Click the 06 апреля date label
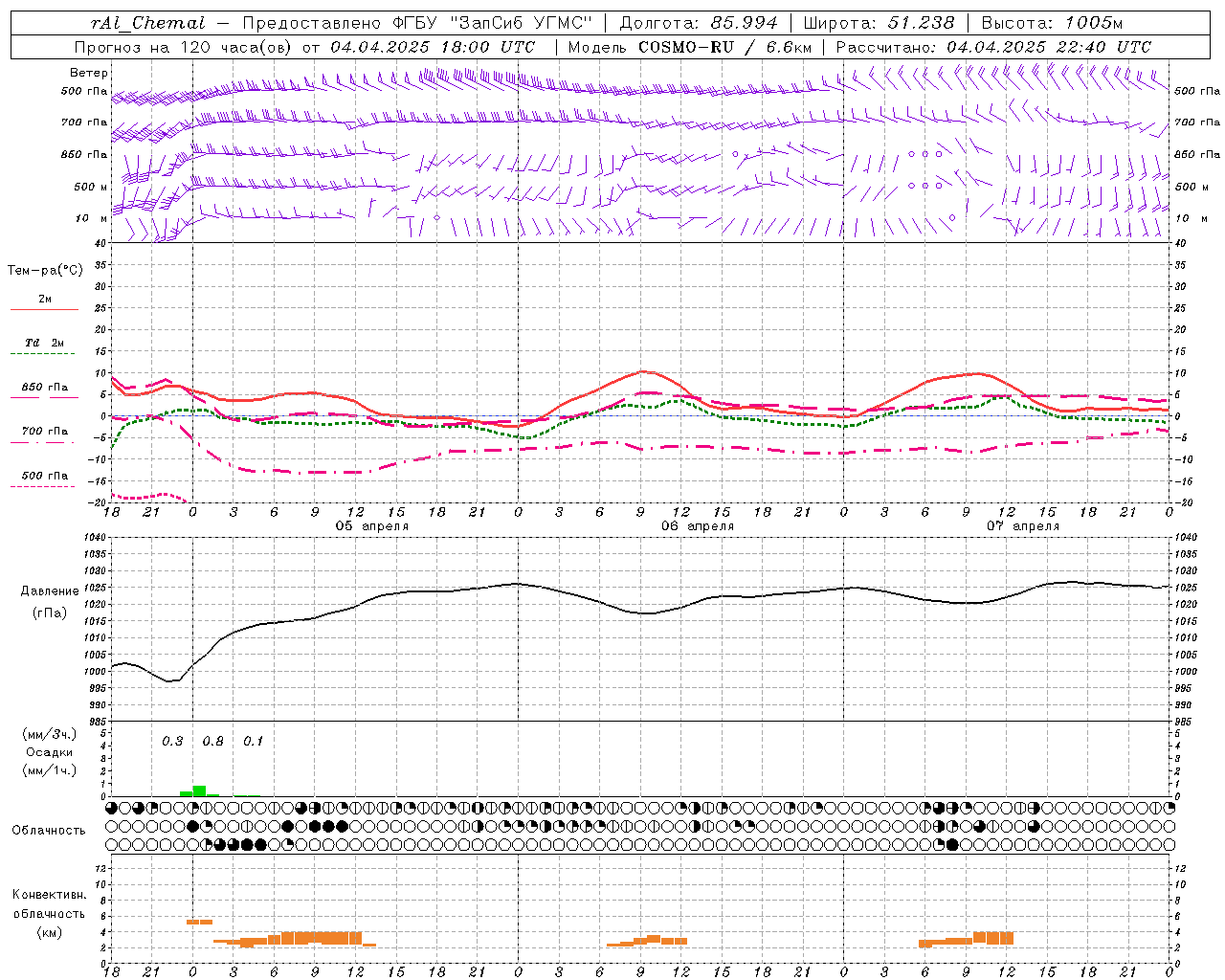Image resolution: width=1225 pixels, height=980 pixels. pyautogui.click(x=698, y=526)
